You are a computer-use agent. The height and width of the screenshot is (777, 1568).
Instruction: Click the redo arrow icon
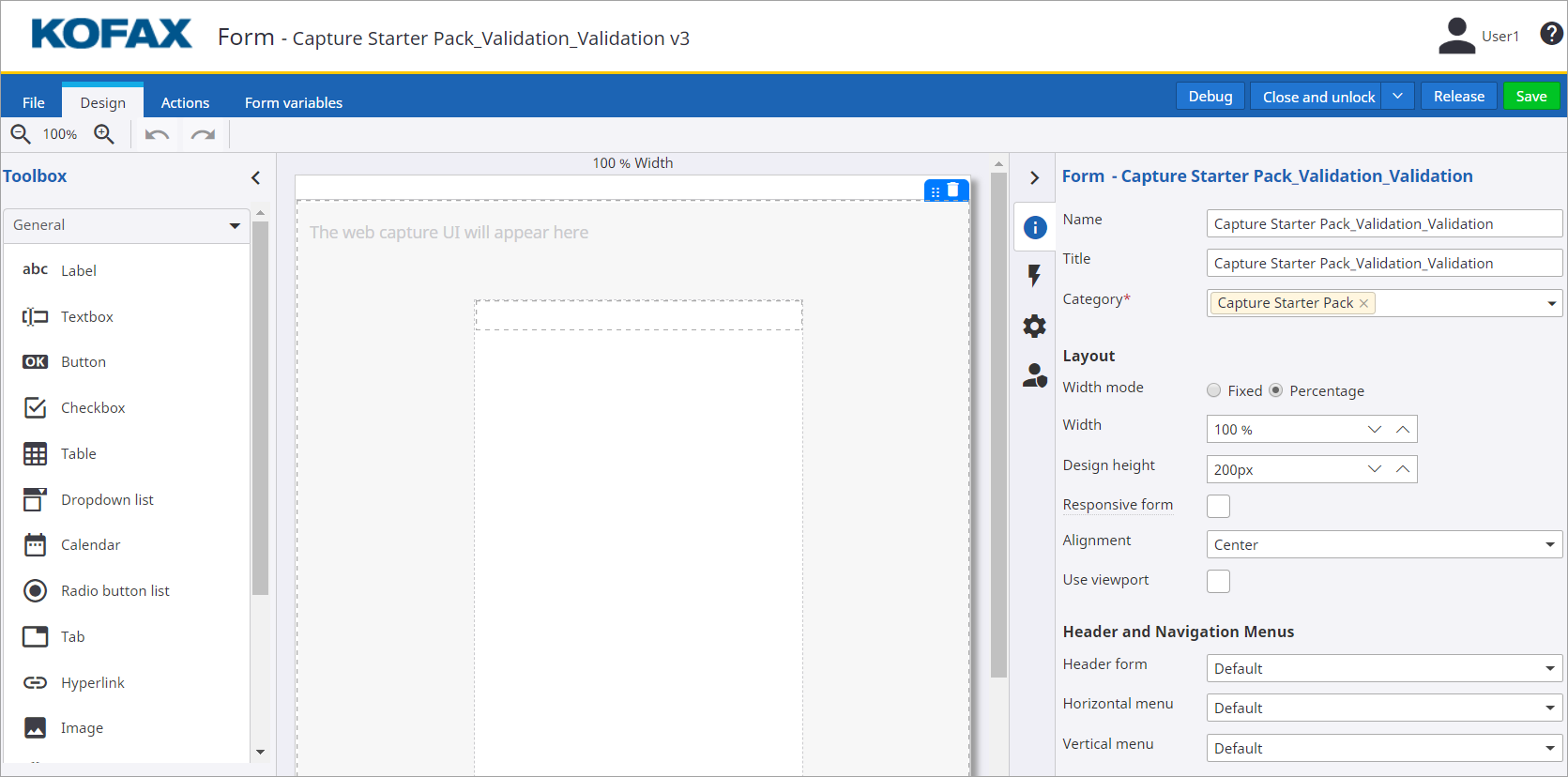click(203, 135)
